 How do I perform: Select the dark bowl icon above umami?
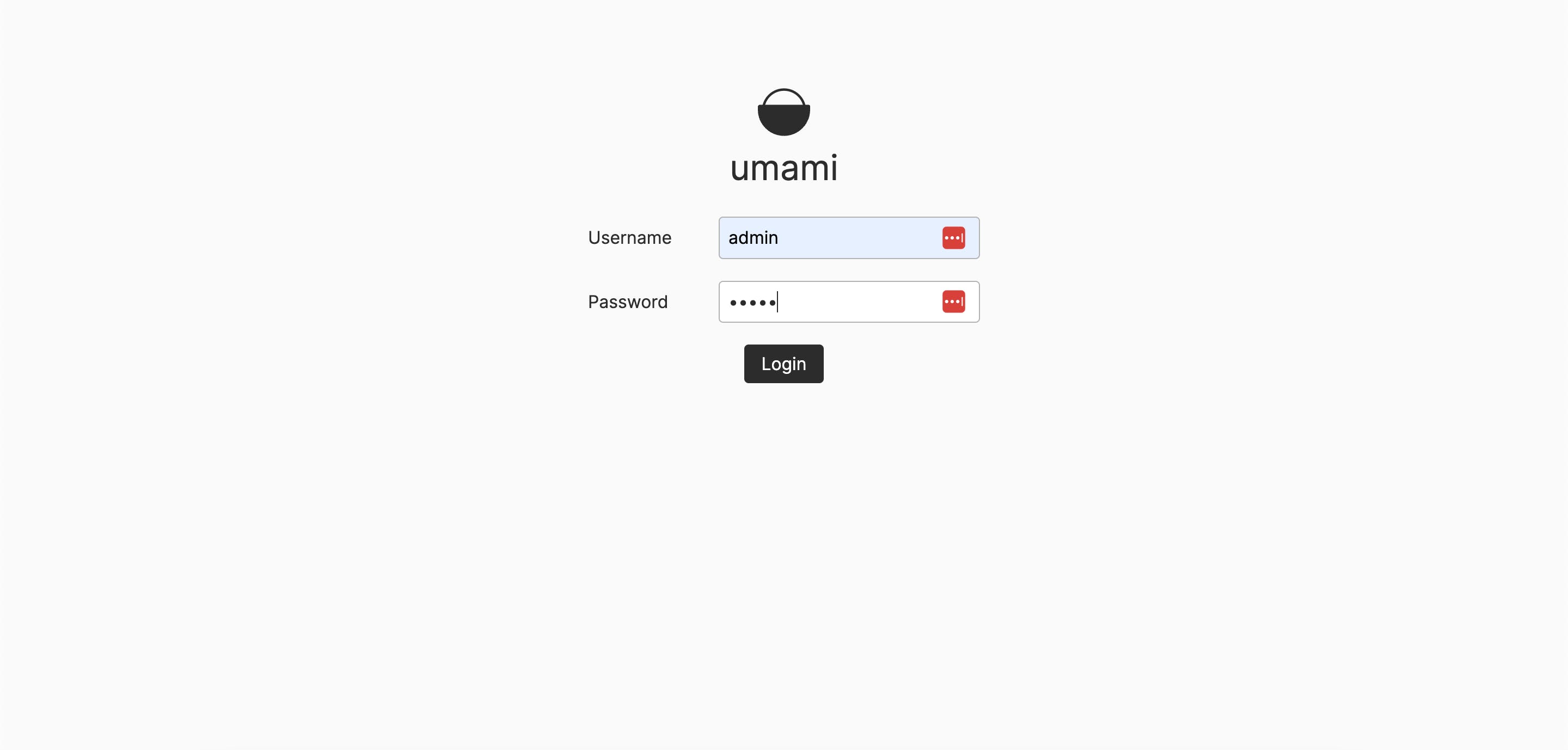(x=783, y=113)
